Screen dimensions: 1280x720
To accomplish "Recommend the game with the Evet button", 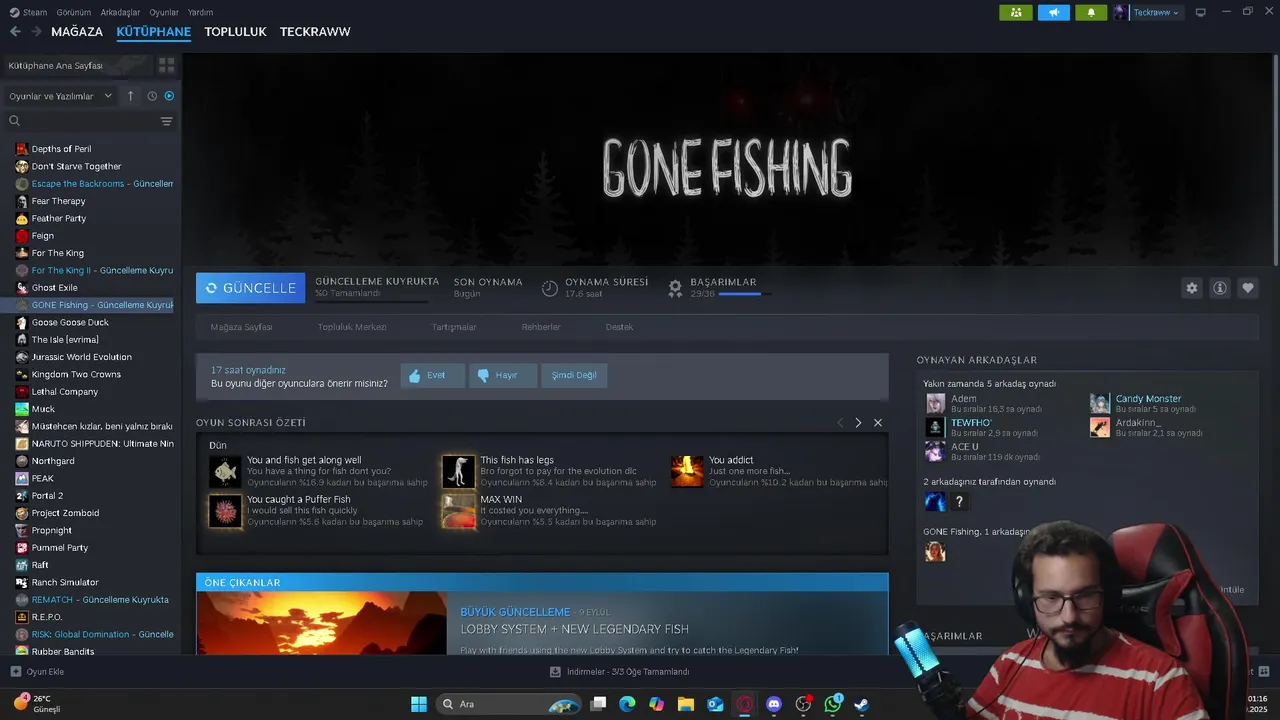I will (x=433, y=375).
